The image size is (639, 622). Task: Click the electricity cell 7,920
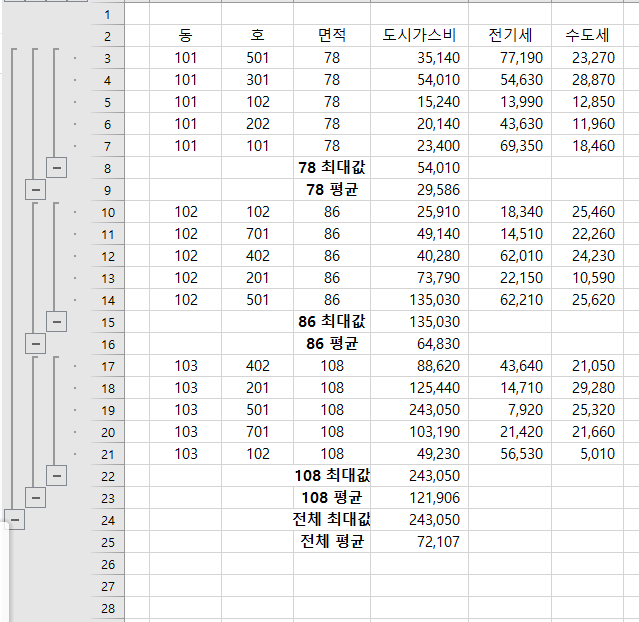pos(510,410)
